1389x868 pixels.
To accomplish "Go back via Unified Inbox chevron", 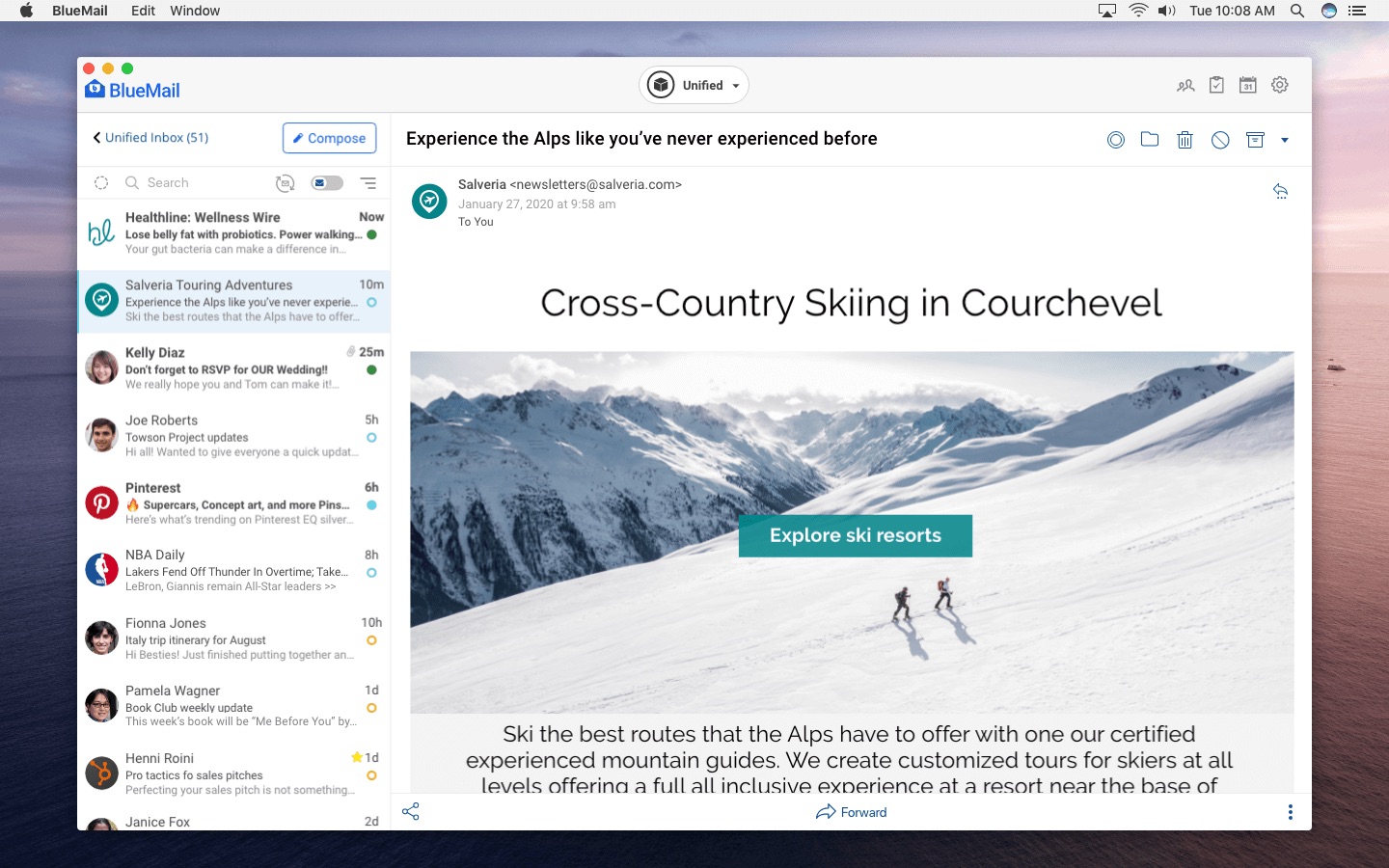I will click(x=96, y=138).
